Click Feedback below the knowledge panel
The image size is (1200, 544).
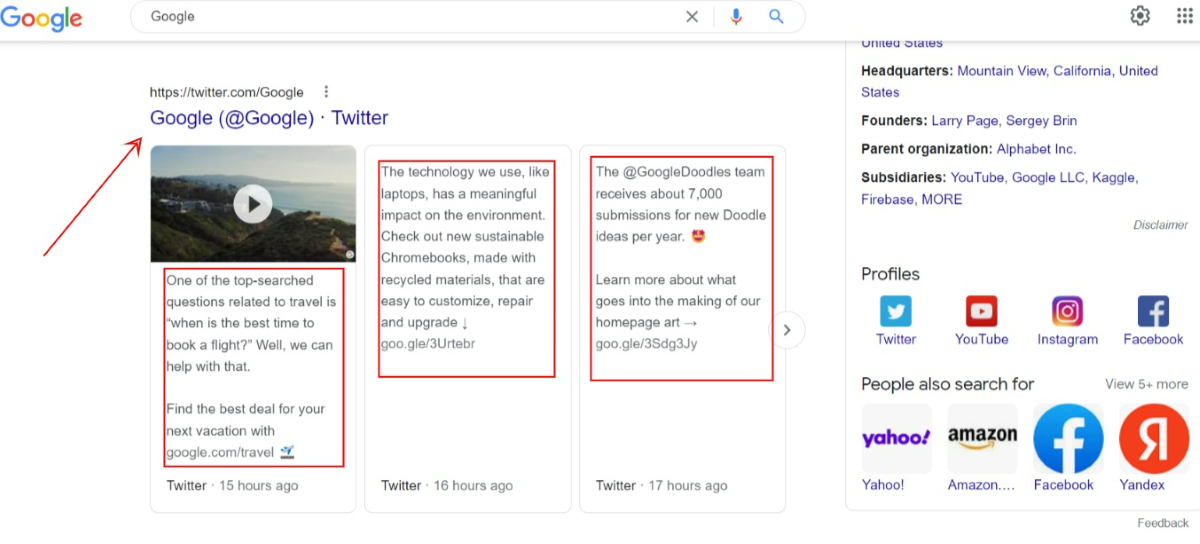point(1163,523)
